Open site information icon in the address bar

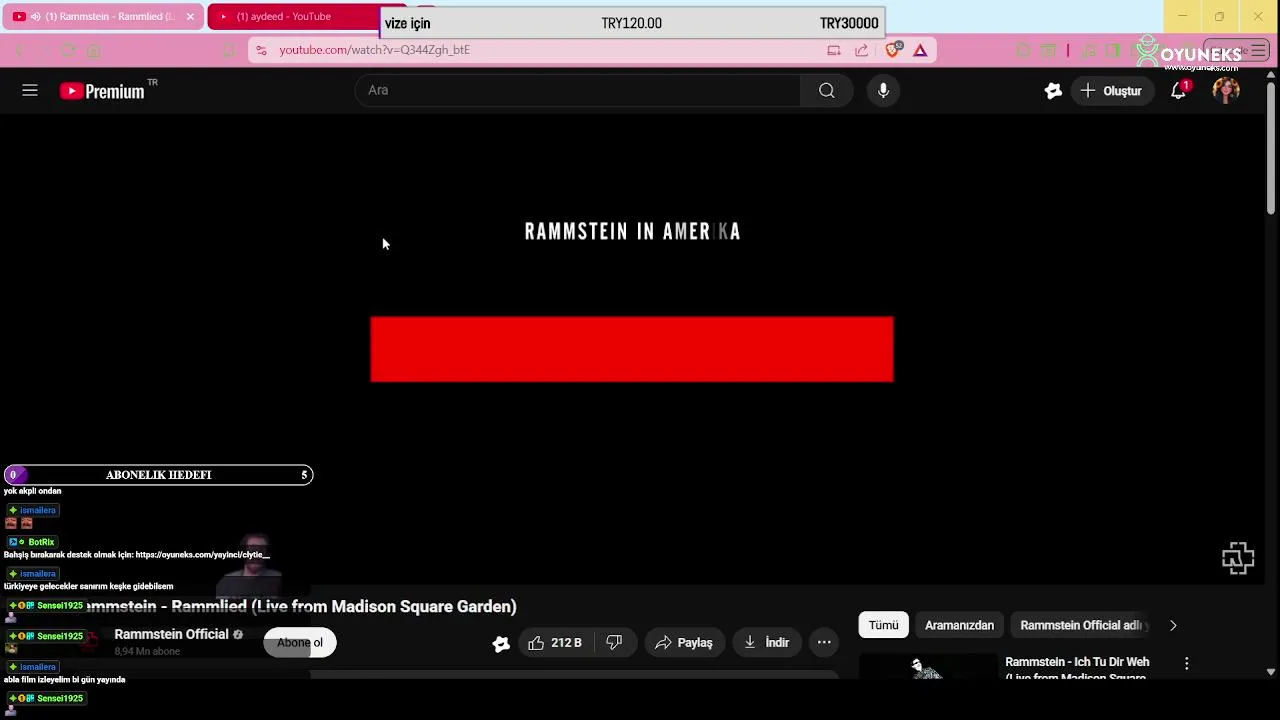pyautogui.click(x=261, y=50)
